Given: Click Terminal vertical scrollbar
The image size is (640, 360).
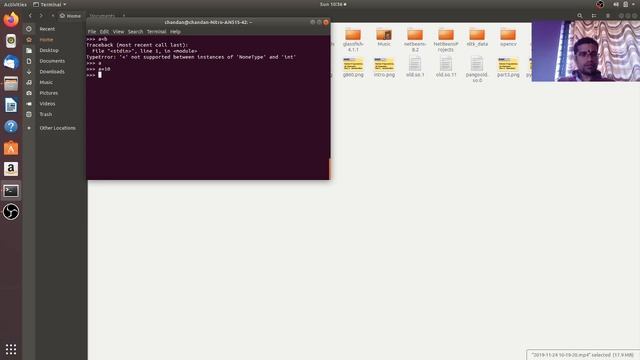Looking at the screenshot, I should [x=329, y=169].
